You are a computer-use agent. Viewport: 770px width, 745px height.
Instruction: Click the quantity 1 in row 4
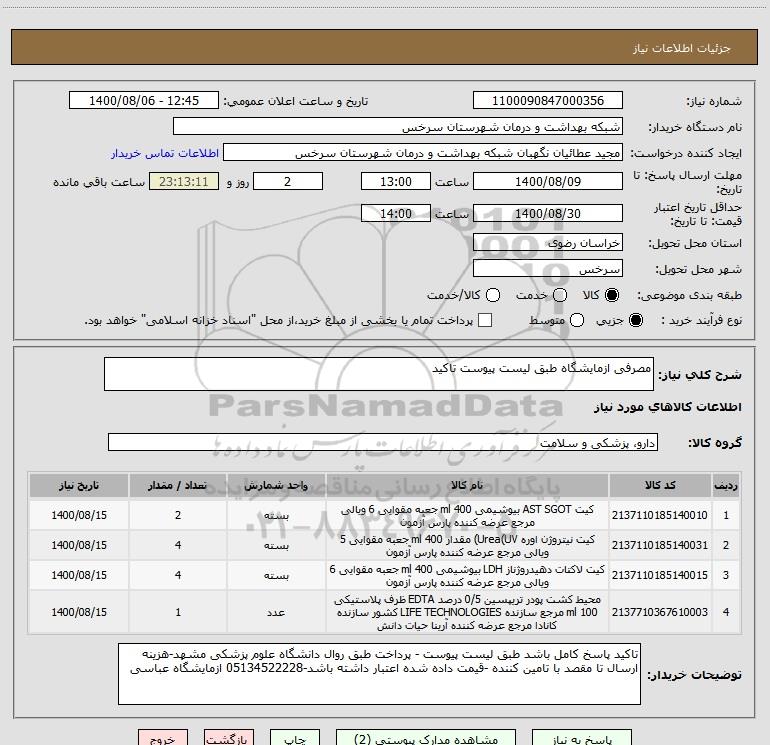[178, 612]
